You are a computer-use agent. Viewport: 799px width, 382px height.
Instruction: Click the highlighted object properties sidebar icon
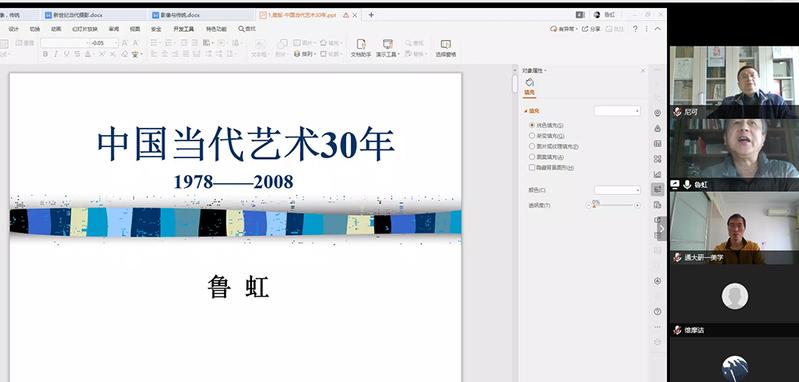tap(657, 189)
